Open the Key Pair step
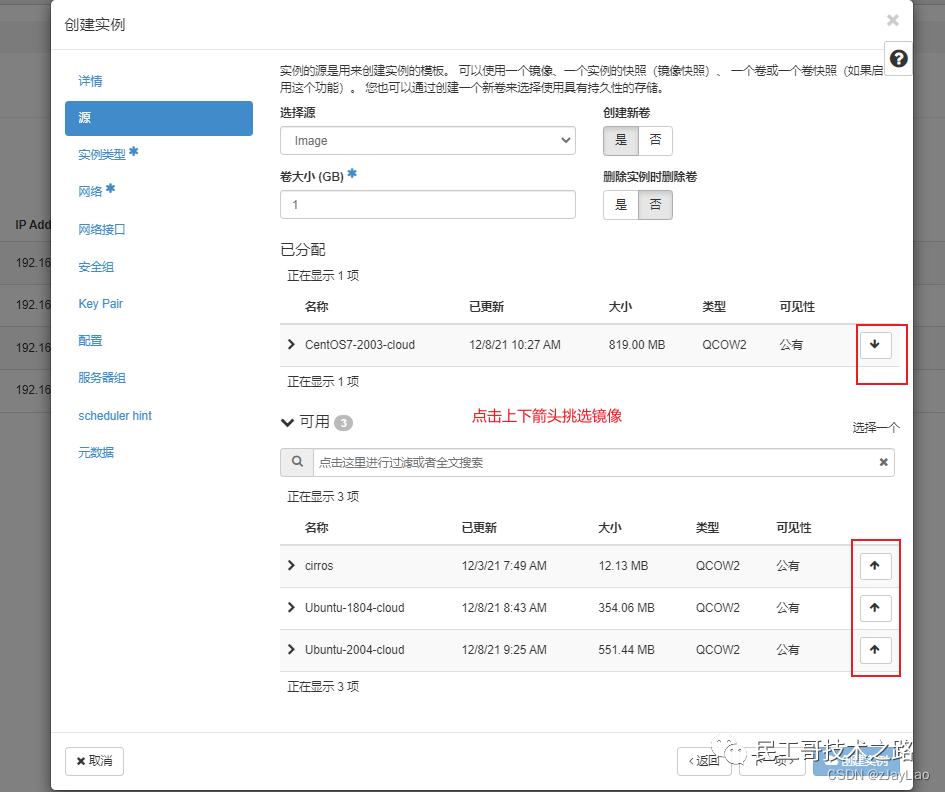945x792 pixels. [x=101, y=304]
